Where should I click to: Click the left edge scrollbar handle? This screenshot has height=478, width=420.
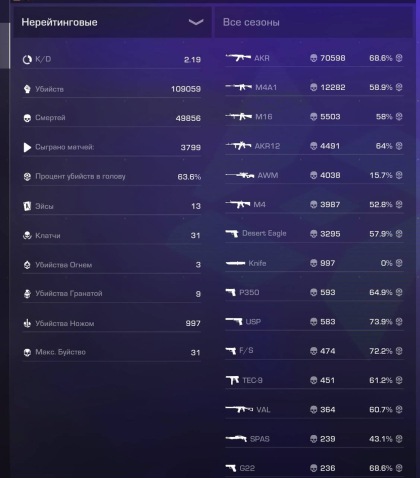[x=5, y=46]
